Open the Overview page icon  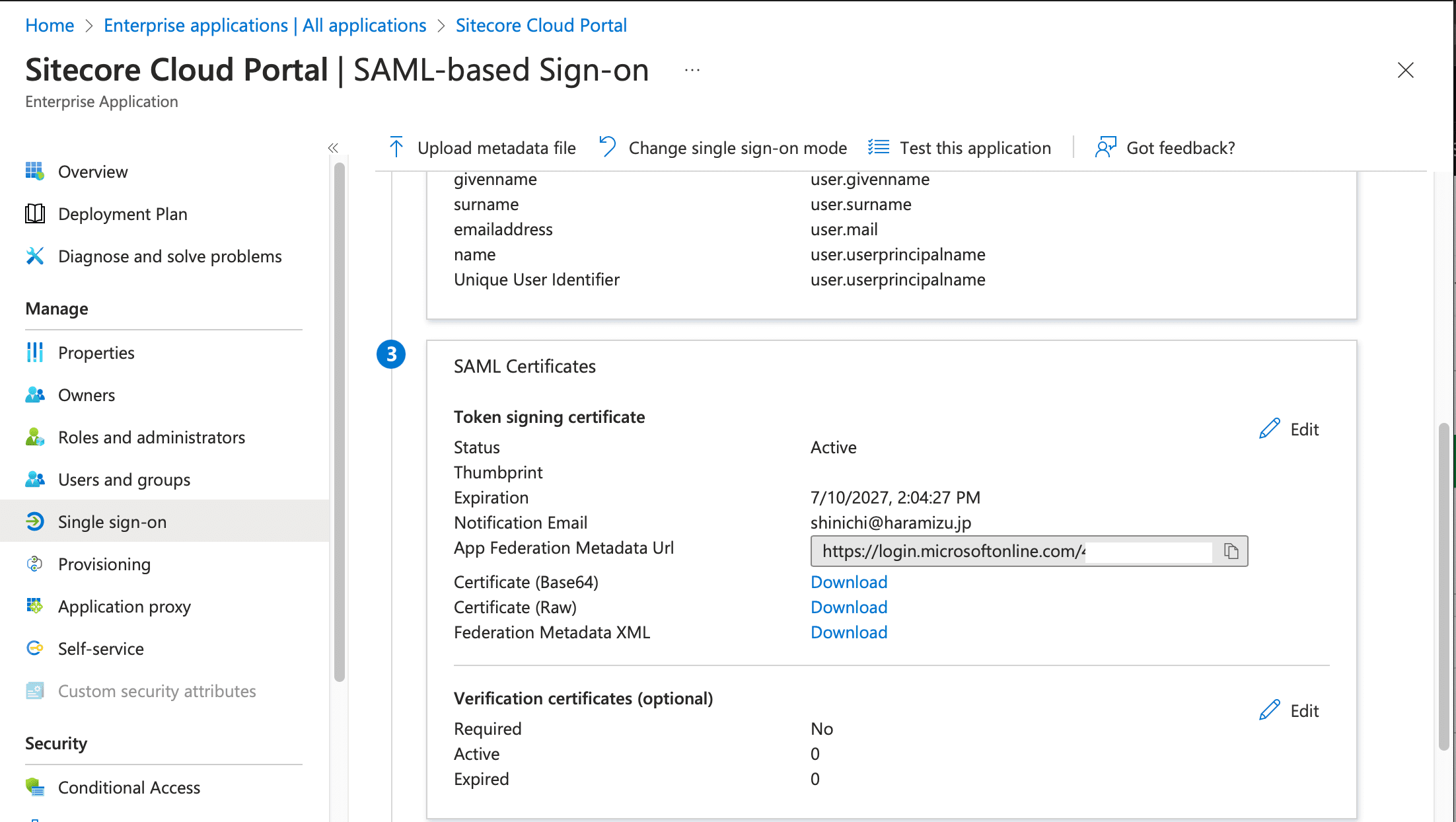[35, 171]
